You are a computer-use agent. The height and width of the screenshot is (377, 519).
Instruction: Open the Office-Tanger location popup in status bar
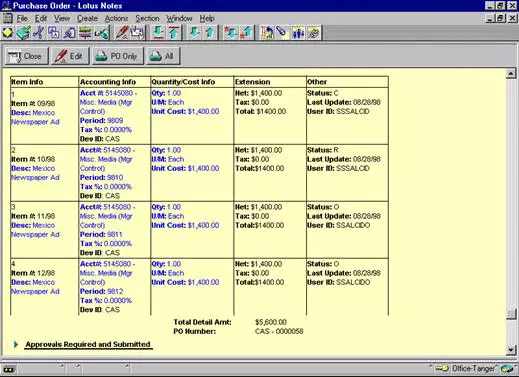coord(473,369)
